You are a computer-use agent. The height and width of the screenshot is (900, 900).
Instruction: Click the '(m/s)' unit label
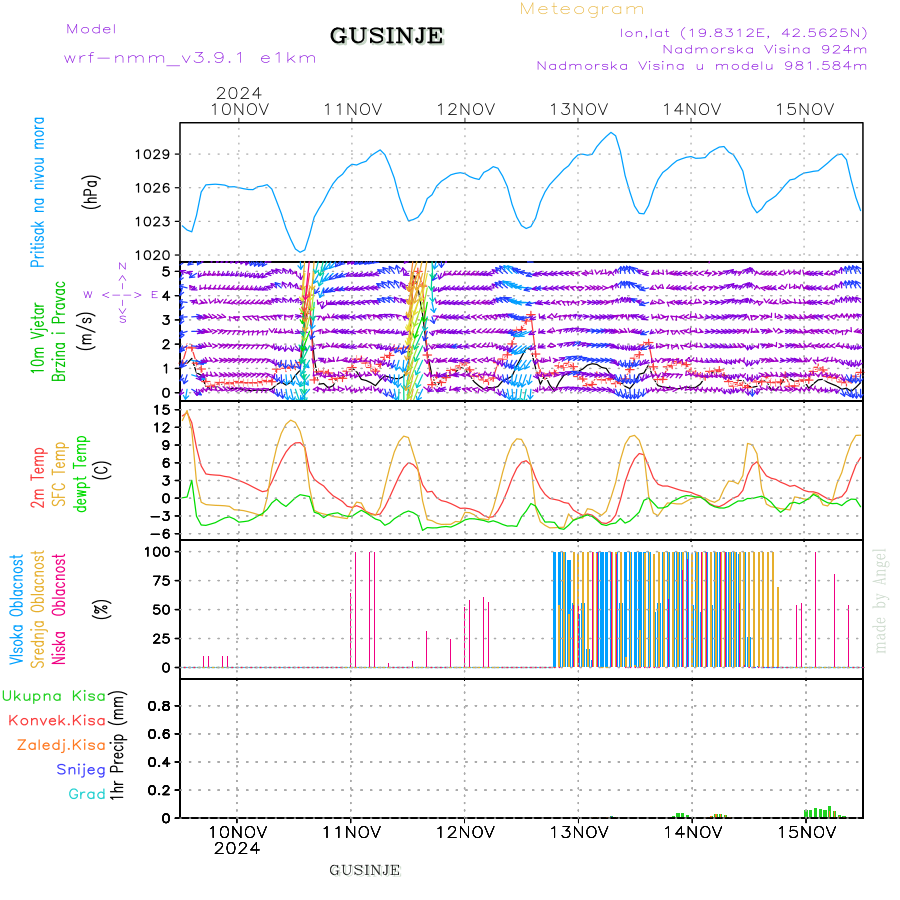point(86,331)
